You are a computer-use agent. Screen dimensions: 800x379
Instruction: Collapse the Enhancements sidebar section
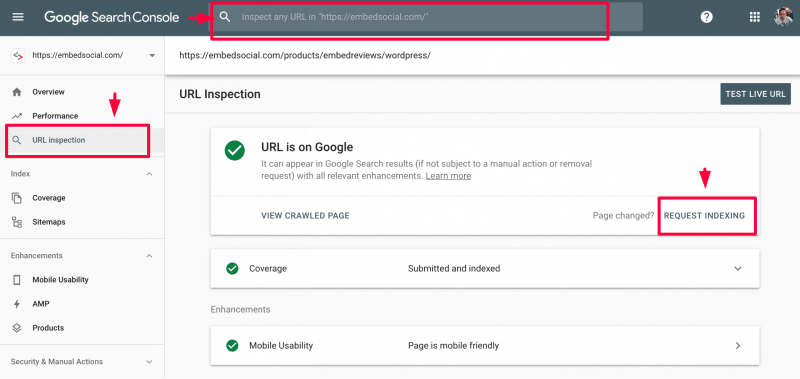(149, 256)
